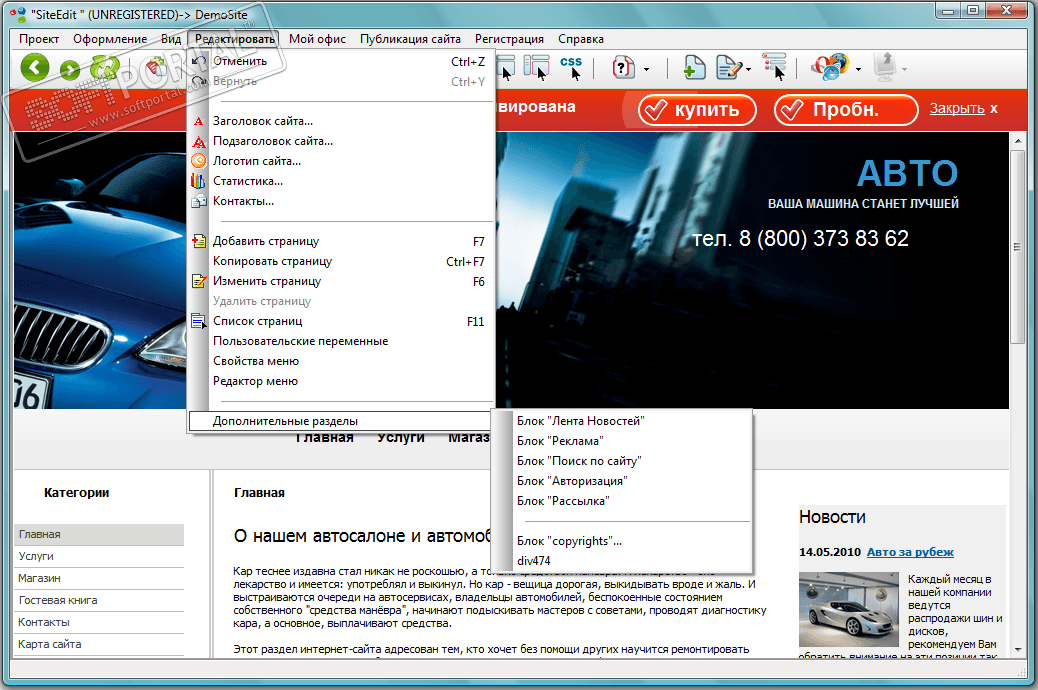The height and width of the screenshot is (690, 1038).
Task: Choose Блок "Поиск по сайту" in submenu
Action: (x=622, y=461)
